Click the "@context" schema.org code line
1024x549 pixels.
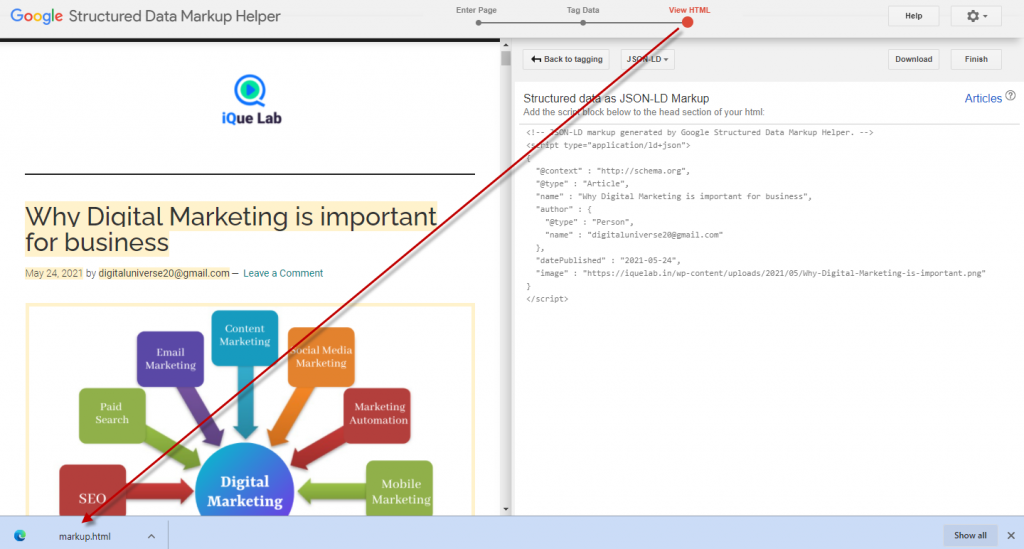click(x=613, y=171)
